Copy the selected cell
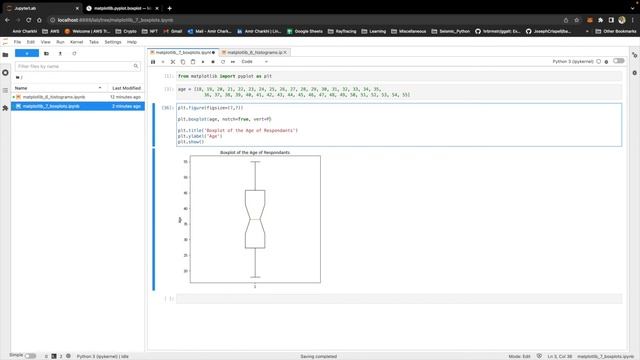The width and height of the screenshot is (640, 360). click(183, 62)
